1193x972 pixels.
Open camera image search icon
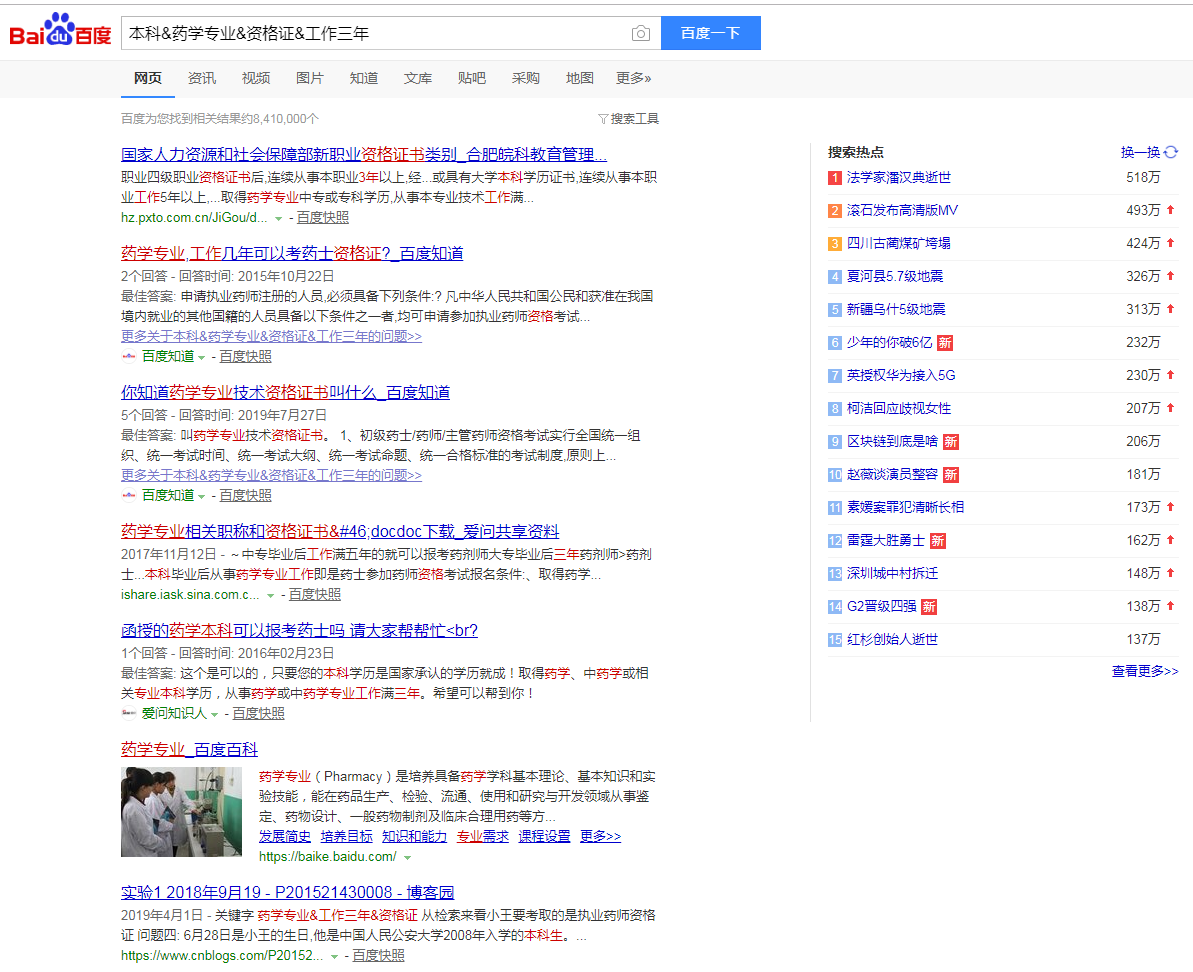pos(641,33)
